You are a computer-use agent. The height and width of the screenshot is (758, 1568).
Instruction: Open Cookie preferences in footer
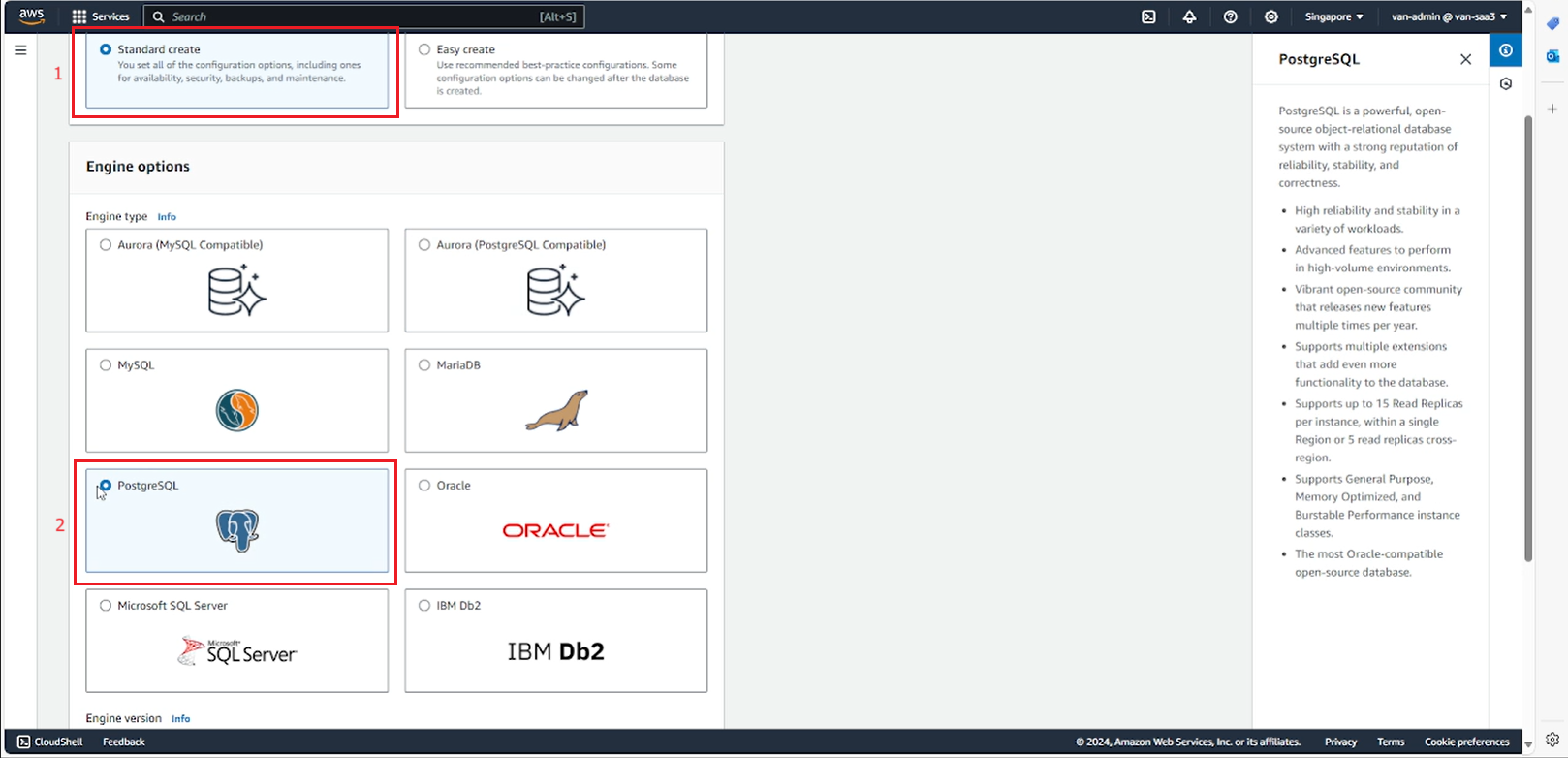[1467, 742]
